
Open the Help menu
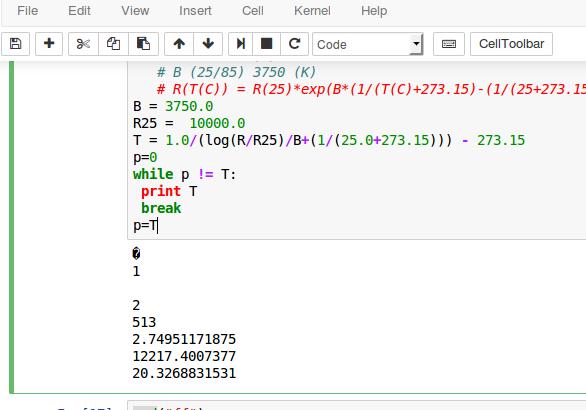click(374, 10)
